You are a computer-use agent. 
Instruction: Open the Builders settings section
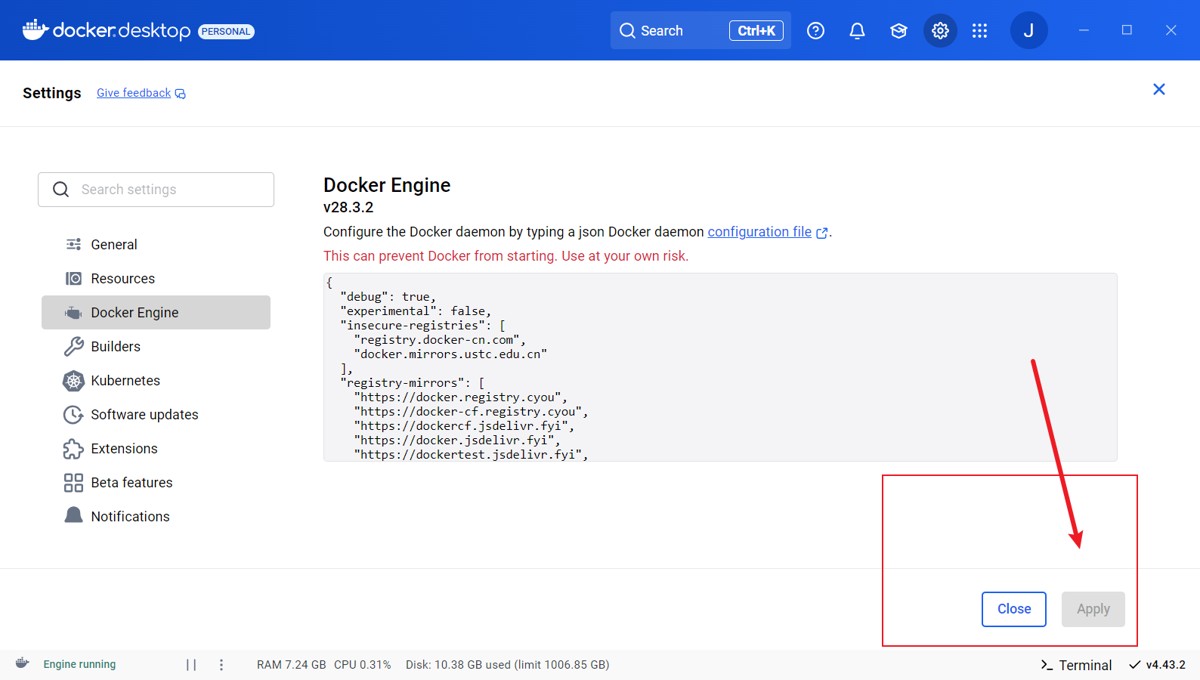click(115, 347)
